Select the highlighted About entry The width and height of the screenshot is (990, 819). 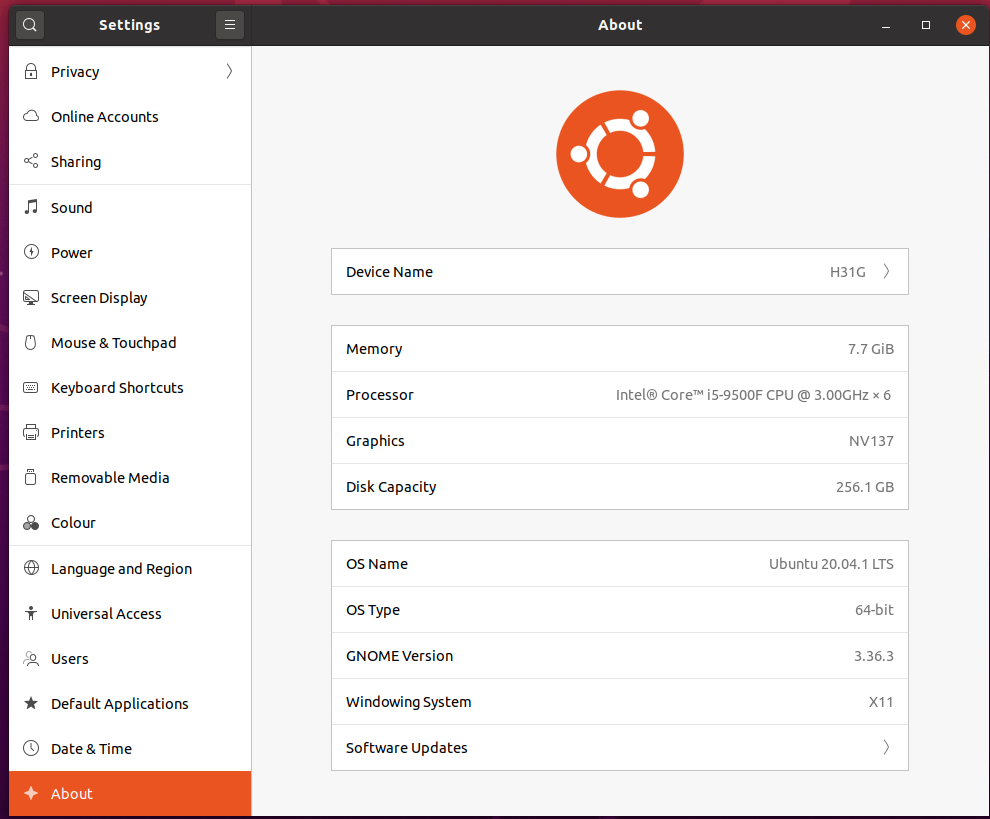point(130,794)
